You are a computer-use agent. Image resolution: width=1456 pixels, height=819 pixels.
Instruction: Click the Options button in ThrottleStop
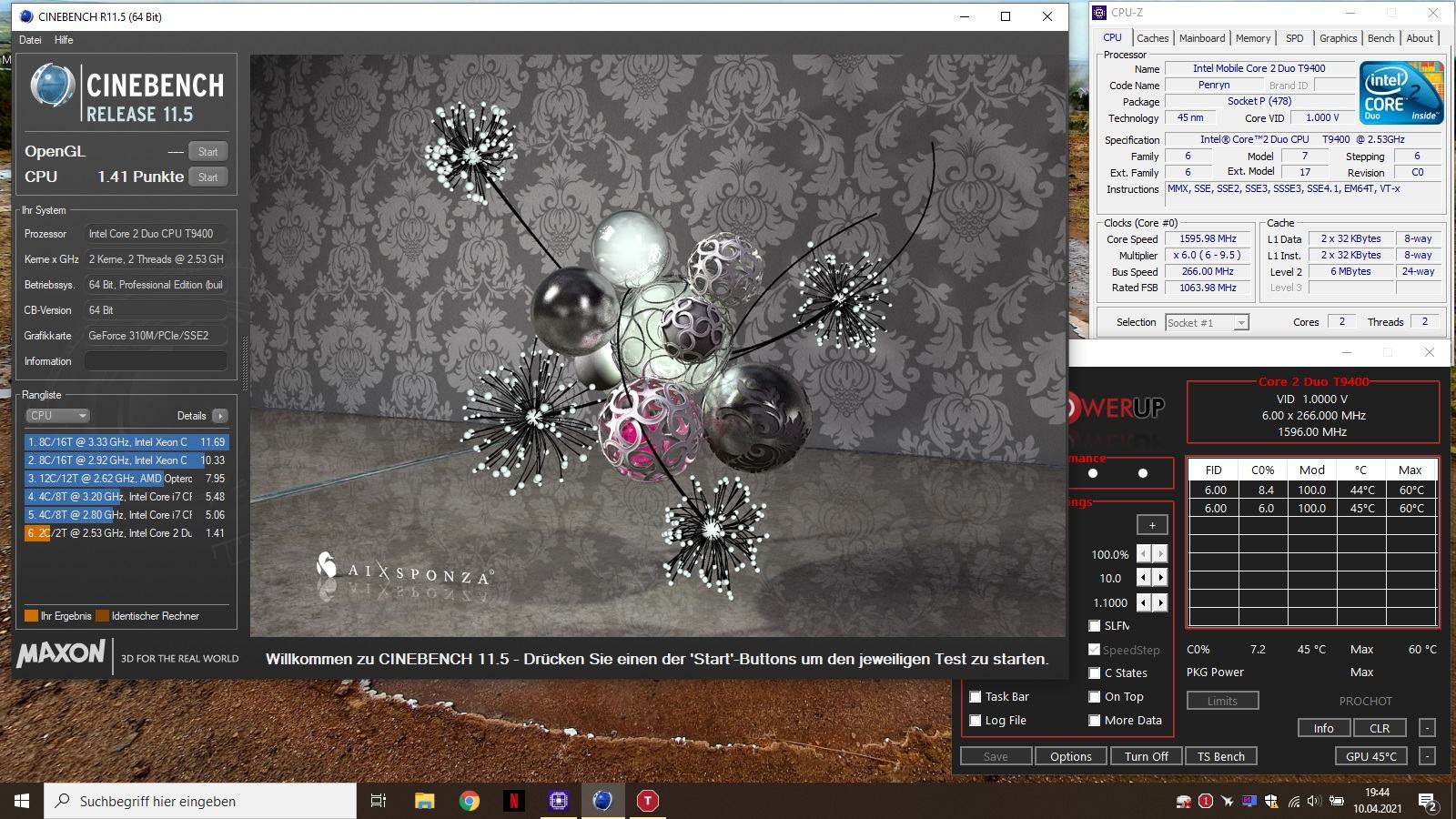pos(1071,756)
